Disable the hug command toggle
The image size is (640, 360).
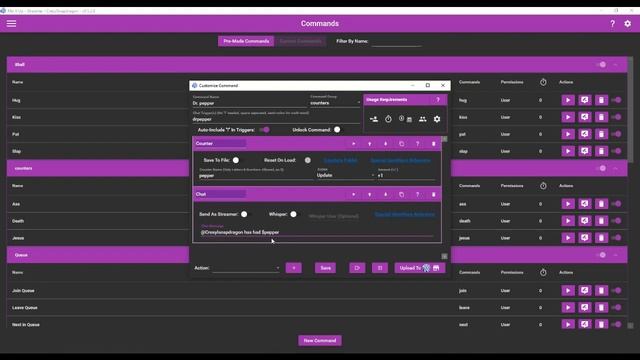[x=617, y=100]
